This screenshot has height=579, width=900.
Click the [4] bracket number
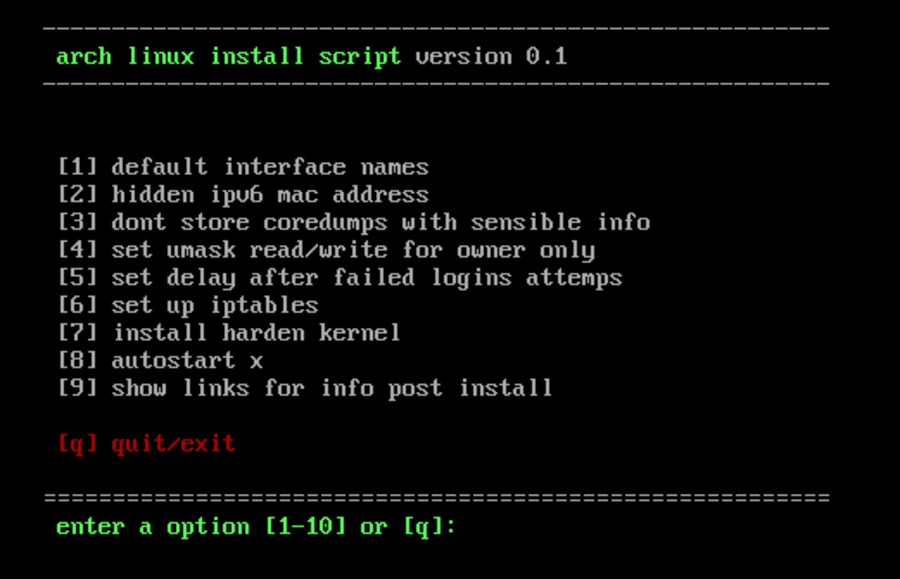(x=77, y=250)
